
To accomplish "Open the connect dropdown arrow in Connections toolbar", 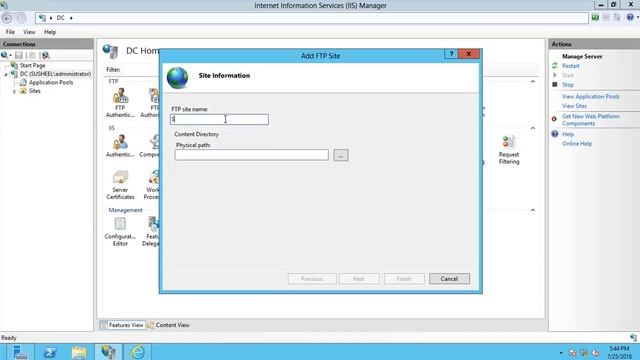I will [x=10, y=56].
